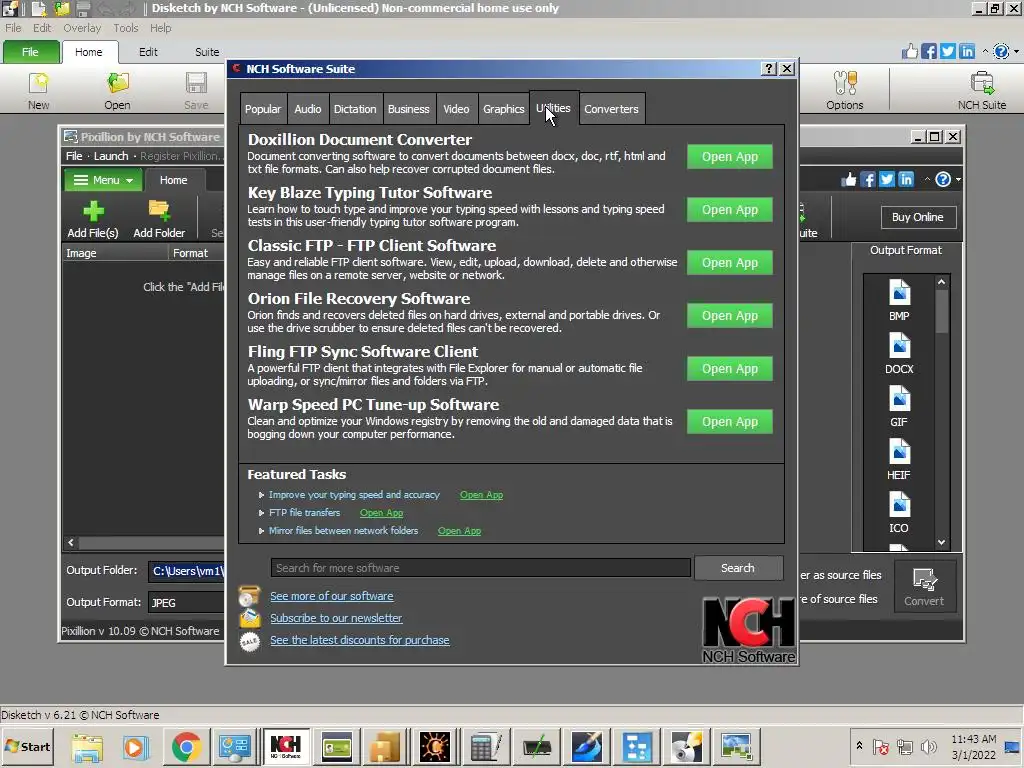Screen dimensions: 1024x768
Task: Click the Windows Start button
Action: [x=27, y=746]
